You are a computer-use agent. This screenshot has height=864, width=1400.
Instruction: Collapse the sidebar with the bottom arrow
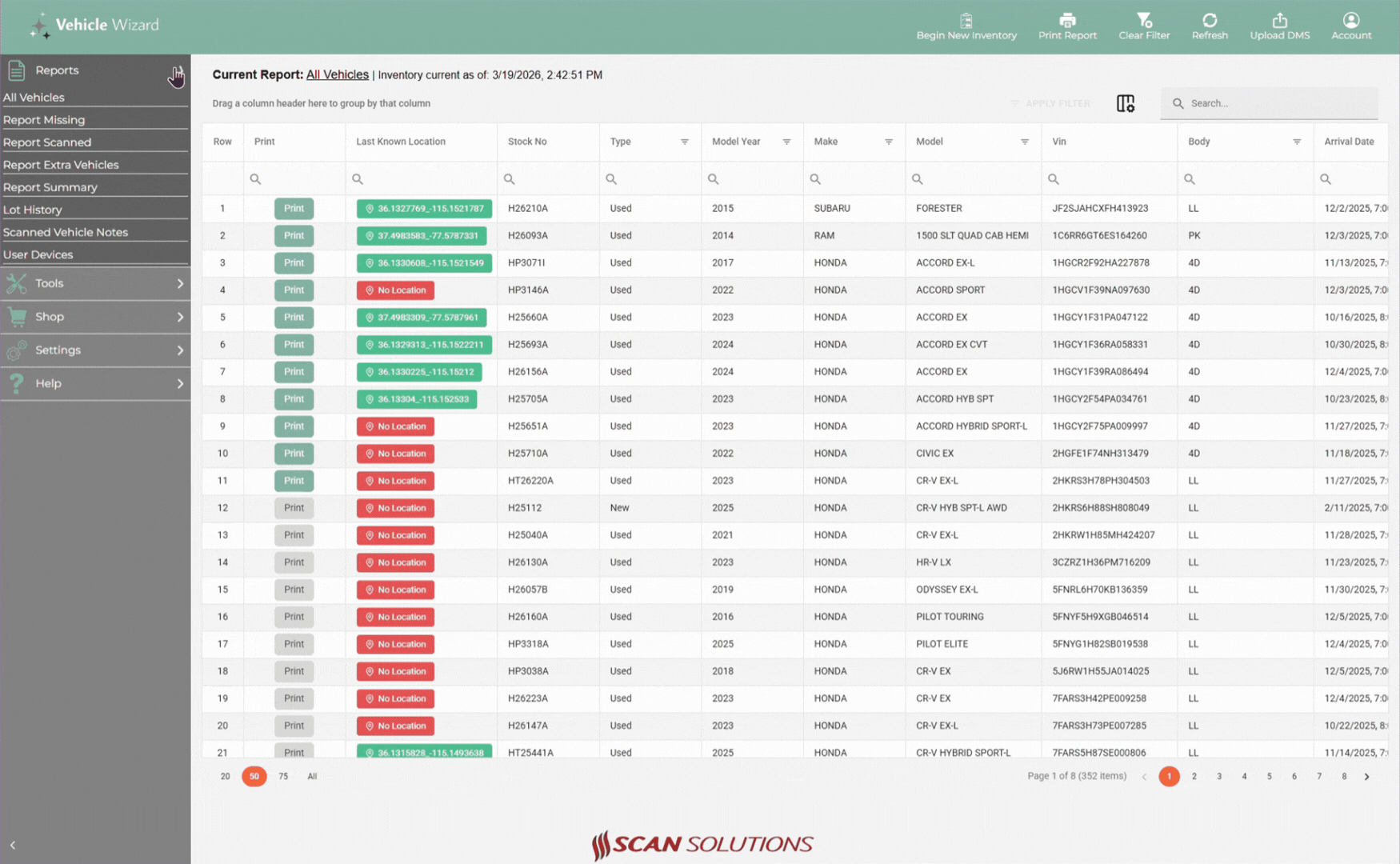click(x=13, y=845)
